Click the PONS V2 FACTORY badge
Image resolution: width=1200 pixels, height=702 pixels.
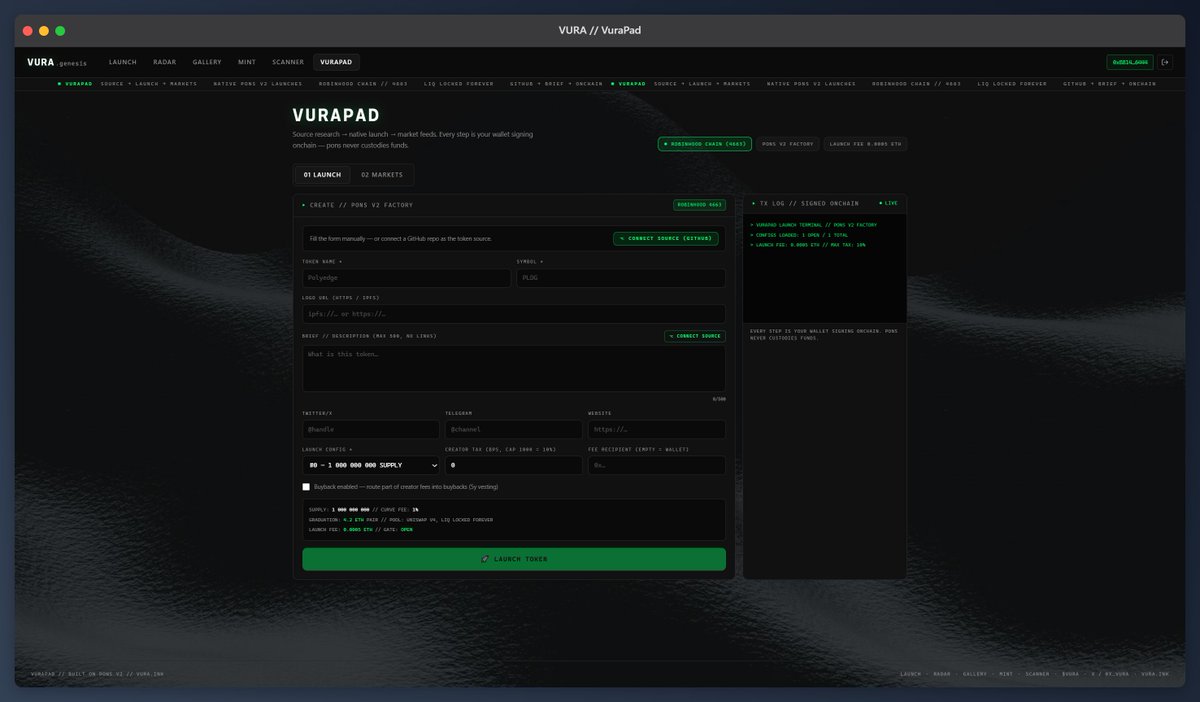click(788, 144)
